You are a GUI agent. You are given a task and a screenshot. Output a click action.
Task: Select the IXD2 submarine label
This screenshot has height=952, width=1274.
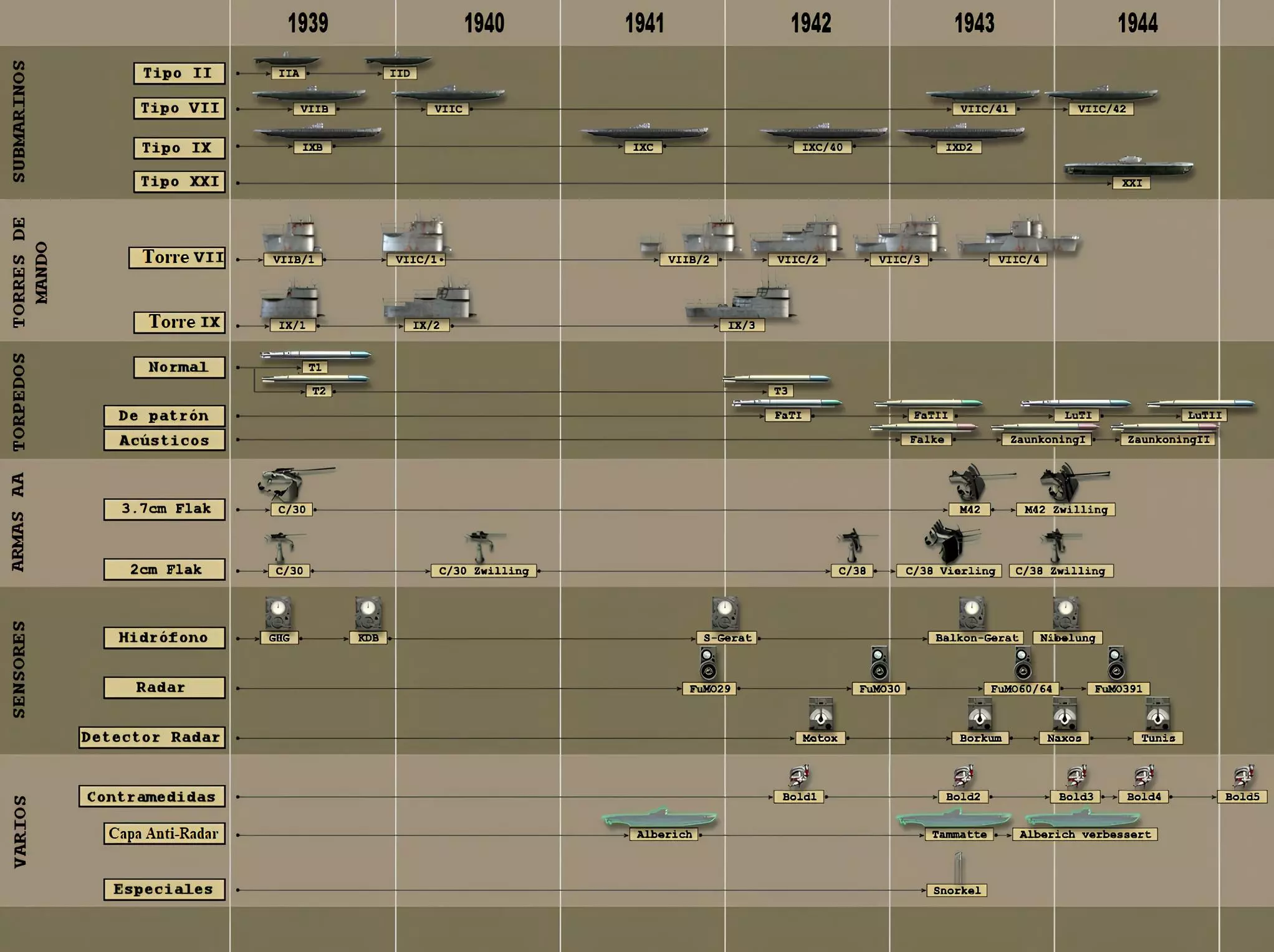pos(959,148)
